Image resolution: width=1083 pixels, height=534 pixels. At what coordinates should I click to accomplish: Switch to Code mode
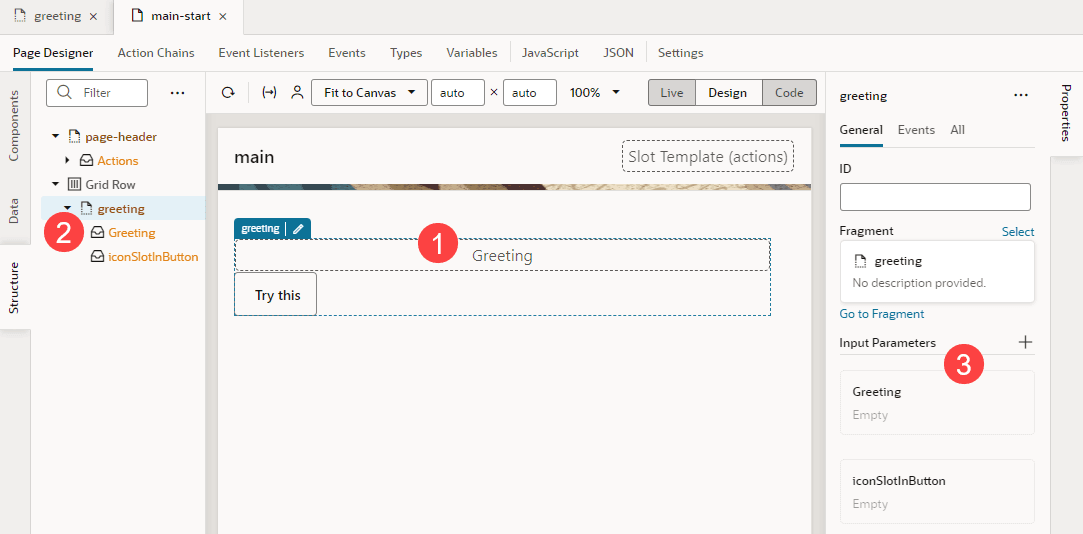click(x=789, y=93)
